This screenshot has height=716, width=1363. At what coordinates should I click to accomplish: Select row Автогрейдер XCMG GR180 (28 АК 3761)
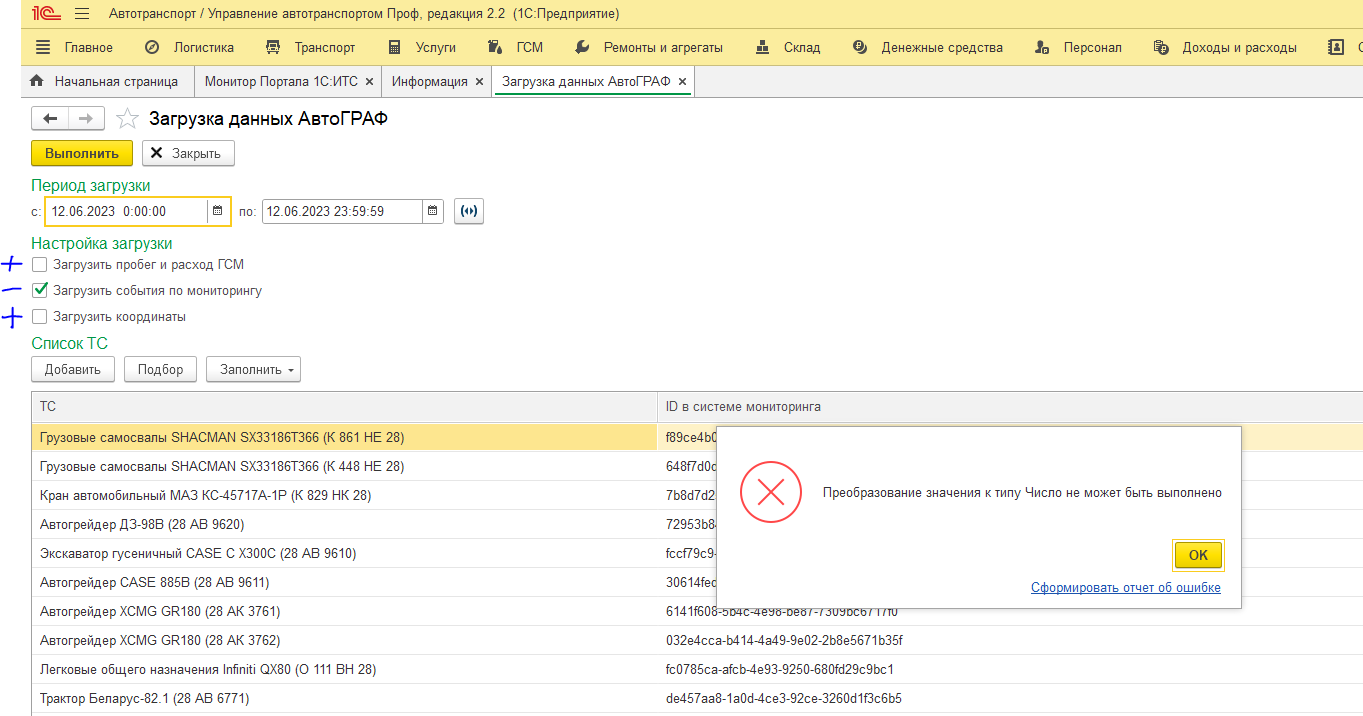344,611
